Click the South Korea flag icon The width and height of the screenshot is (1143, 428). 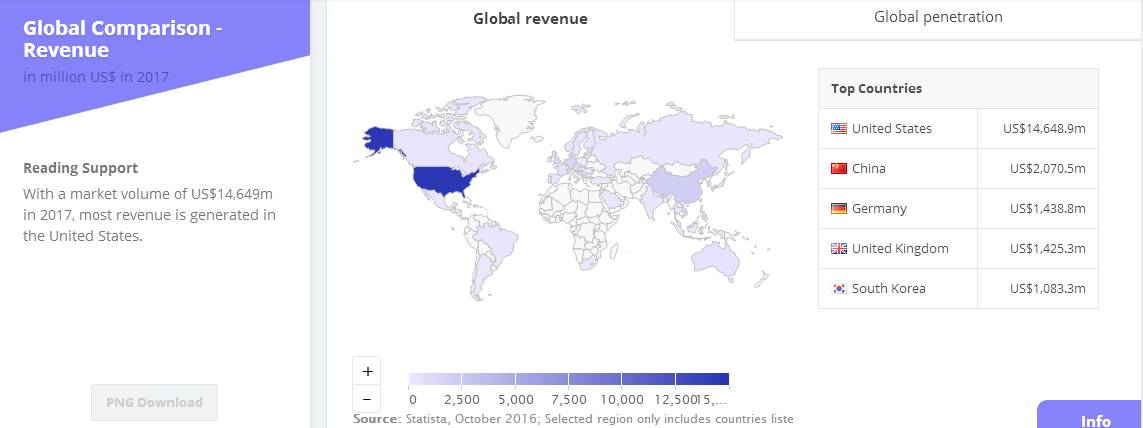838,289
